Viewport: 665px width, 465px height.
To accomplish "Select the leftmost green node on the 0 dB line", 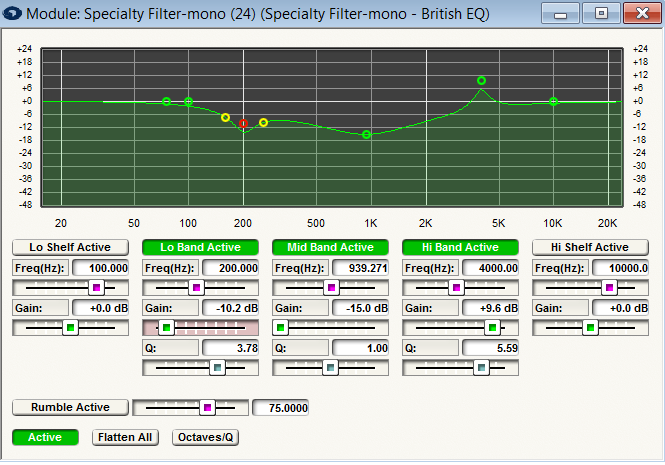I will click(x=167, y=101).
